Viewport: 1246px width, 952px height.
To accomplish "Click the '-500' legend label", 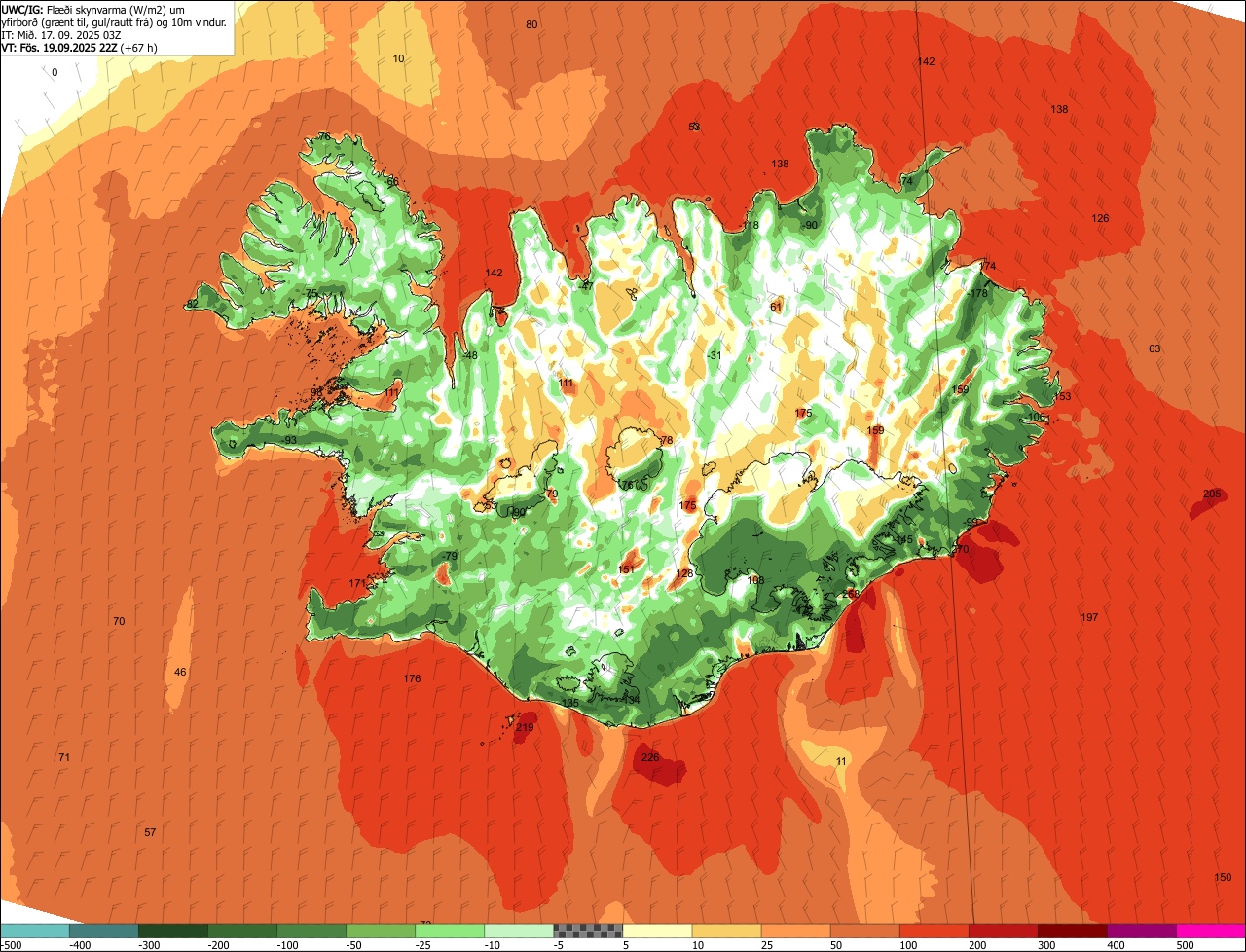I will (11, 944).
